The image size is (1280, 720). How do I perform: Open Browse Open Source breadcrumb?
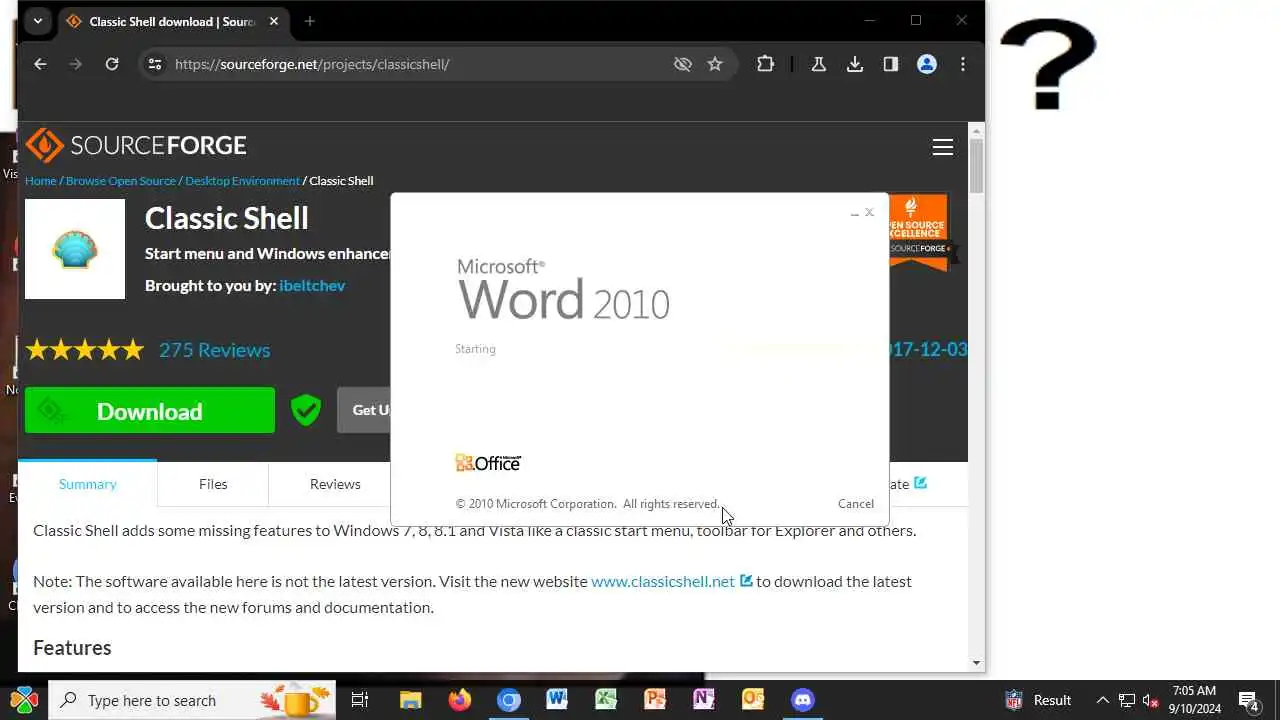(121, 181)
